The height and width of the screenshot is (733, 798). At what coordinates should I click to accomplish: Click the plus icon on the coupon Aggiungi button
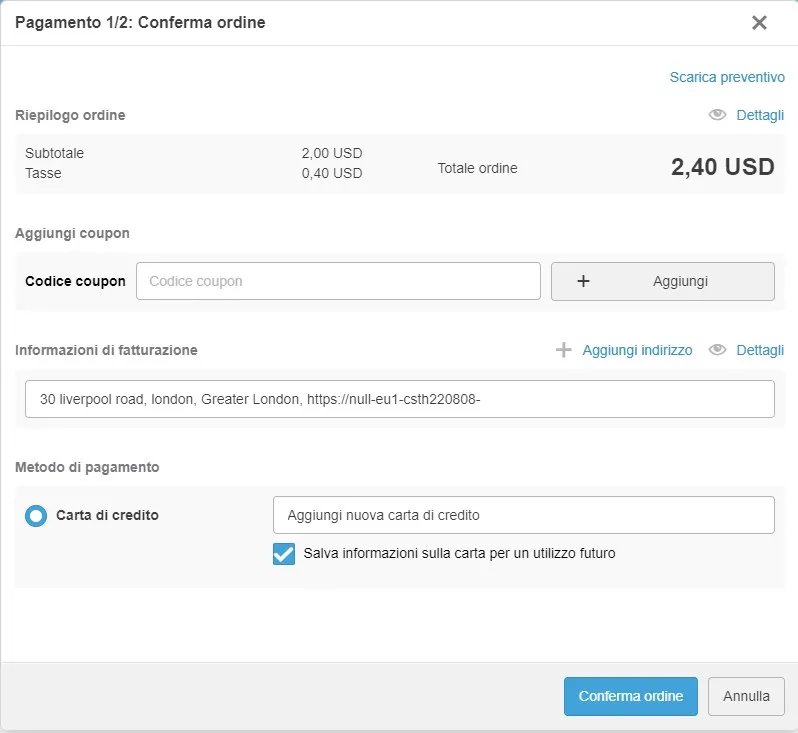tap(584, 281)
